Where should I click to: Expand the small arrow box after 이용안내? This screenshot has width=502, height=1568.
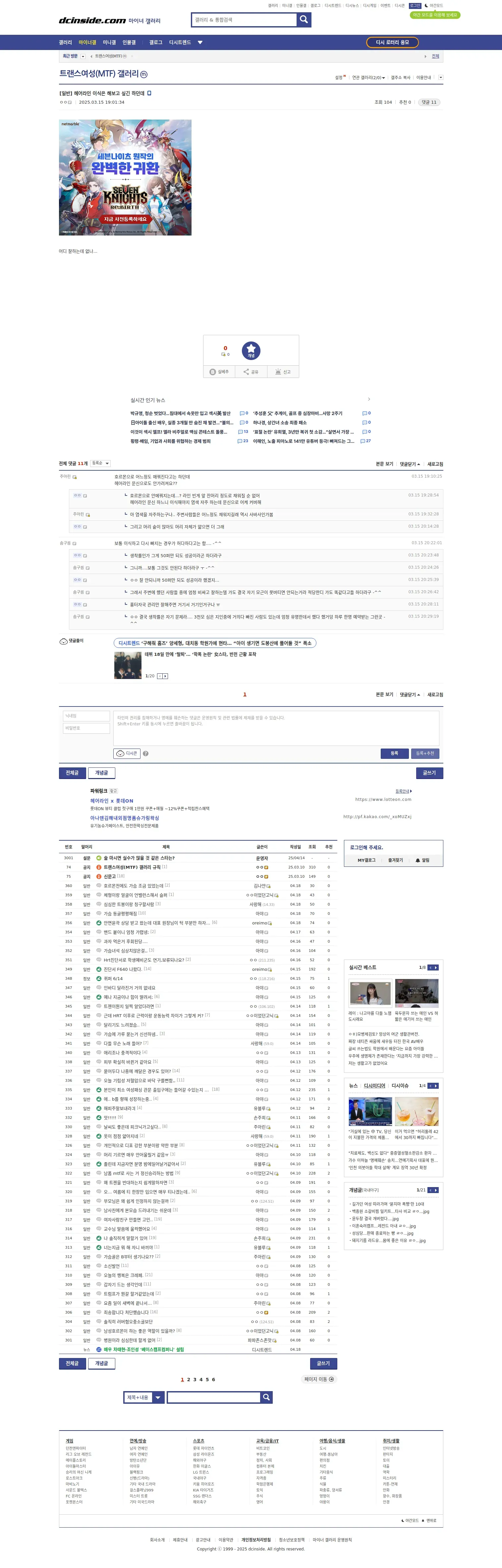[440, 77]
